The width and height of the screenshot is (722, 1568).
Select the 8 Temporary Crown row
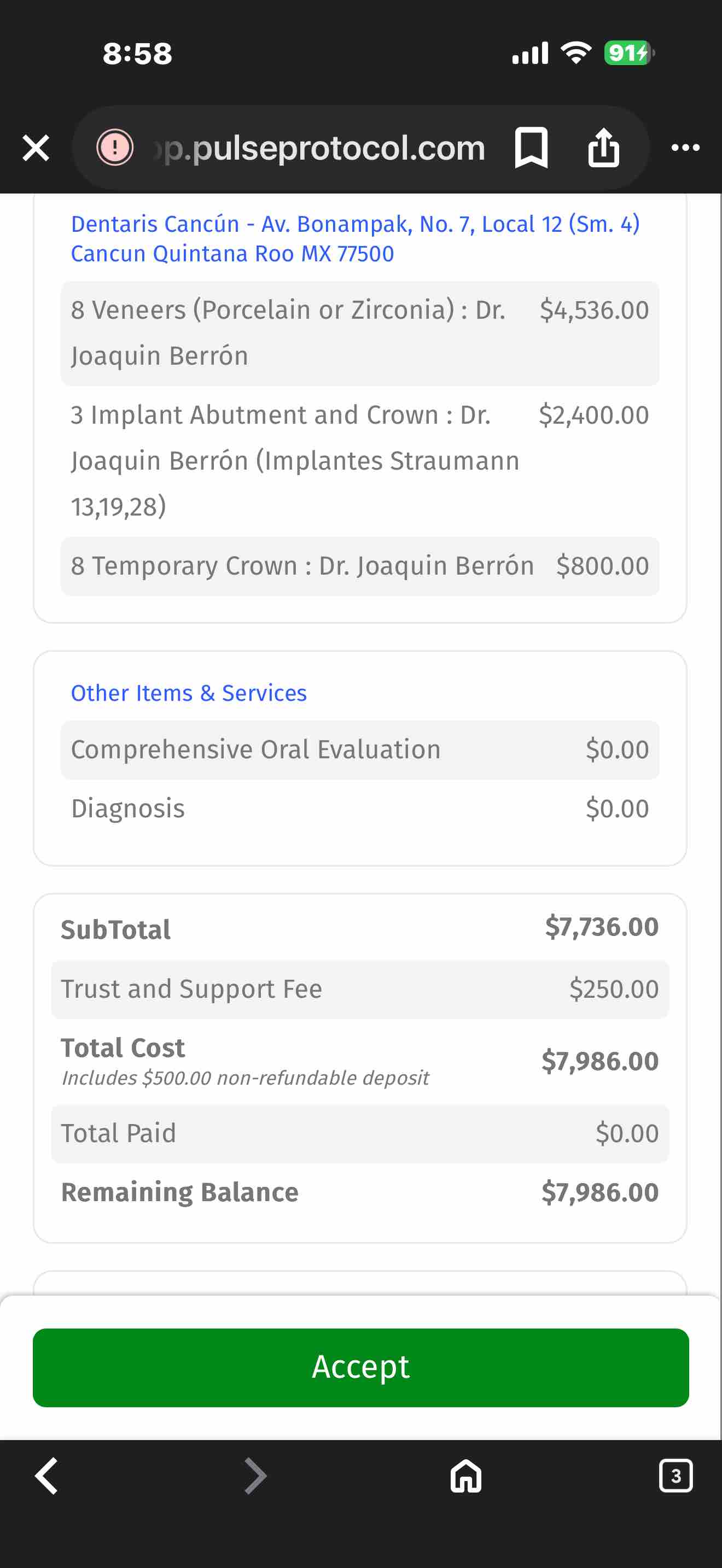click(360, 565)
